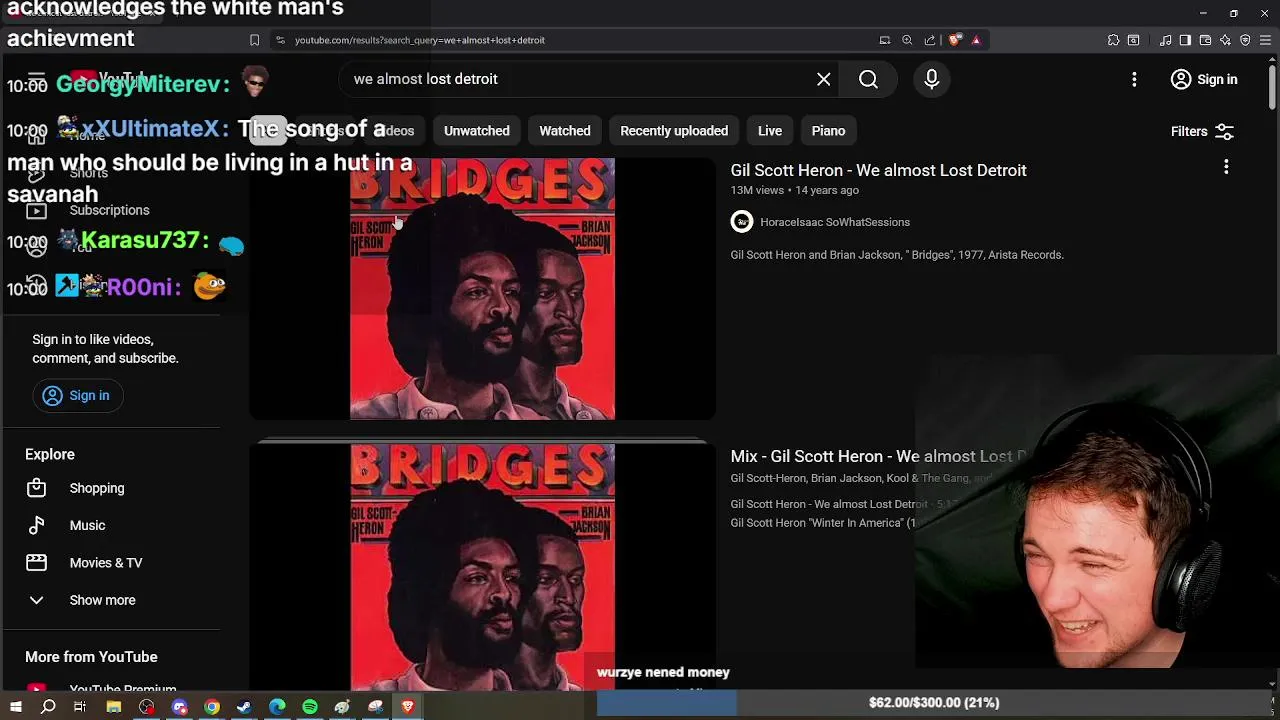Click the HoraceIsaac channel avatar

tap(742, 222)
